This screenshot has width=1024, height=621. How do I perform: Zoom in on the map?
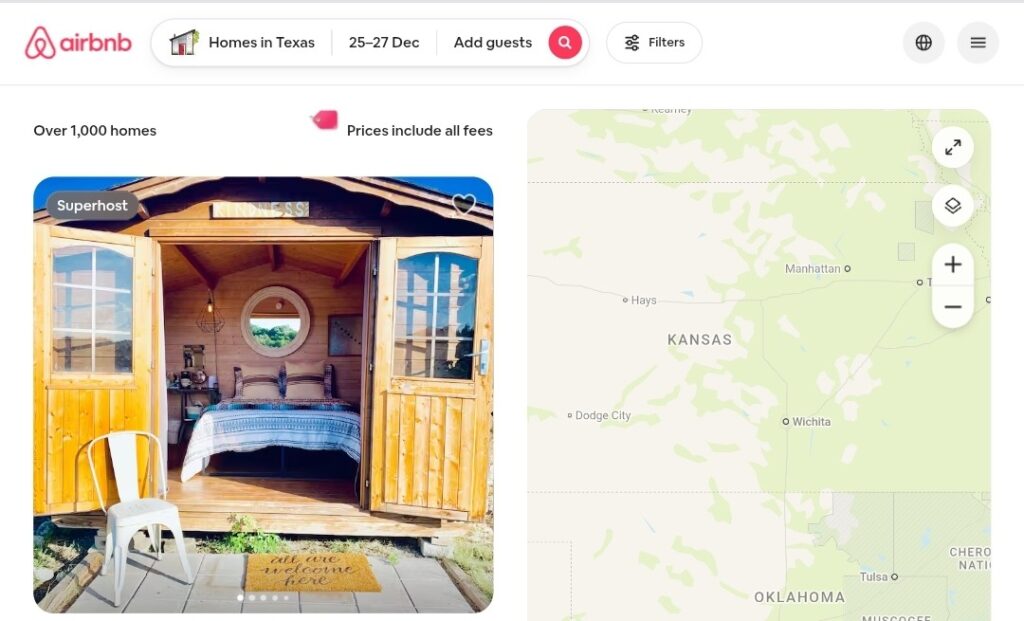click(953, 264)
